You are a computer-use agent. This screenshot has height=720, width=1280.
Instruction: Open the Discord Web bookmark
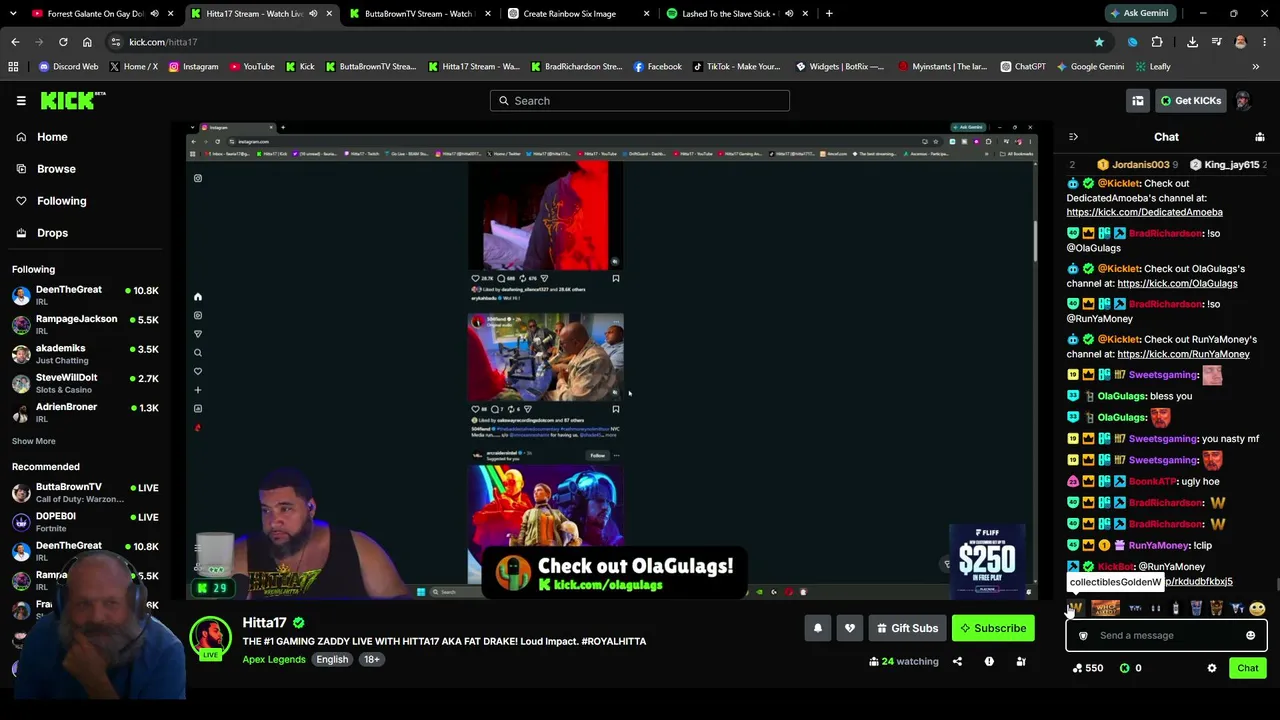[x=68, y=67]
